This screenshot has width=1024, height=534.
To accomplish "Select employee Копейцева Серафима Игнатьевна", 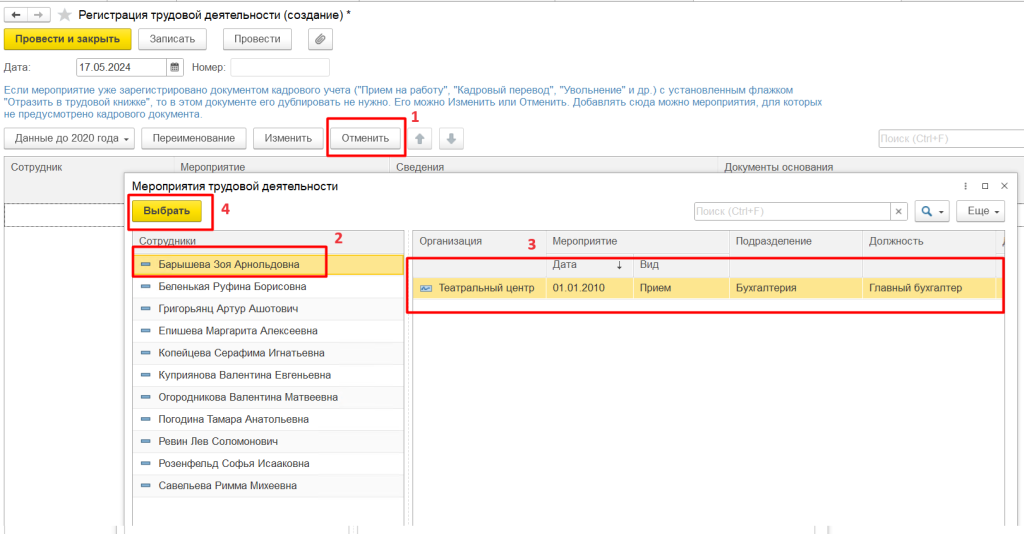I will pyautogui.click(x=268, y=353).
